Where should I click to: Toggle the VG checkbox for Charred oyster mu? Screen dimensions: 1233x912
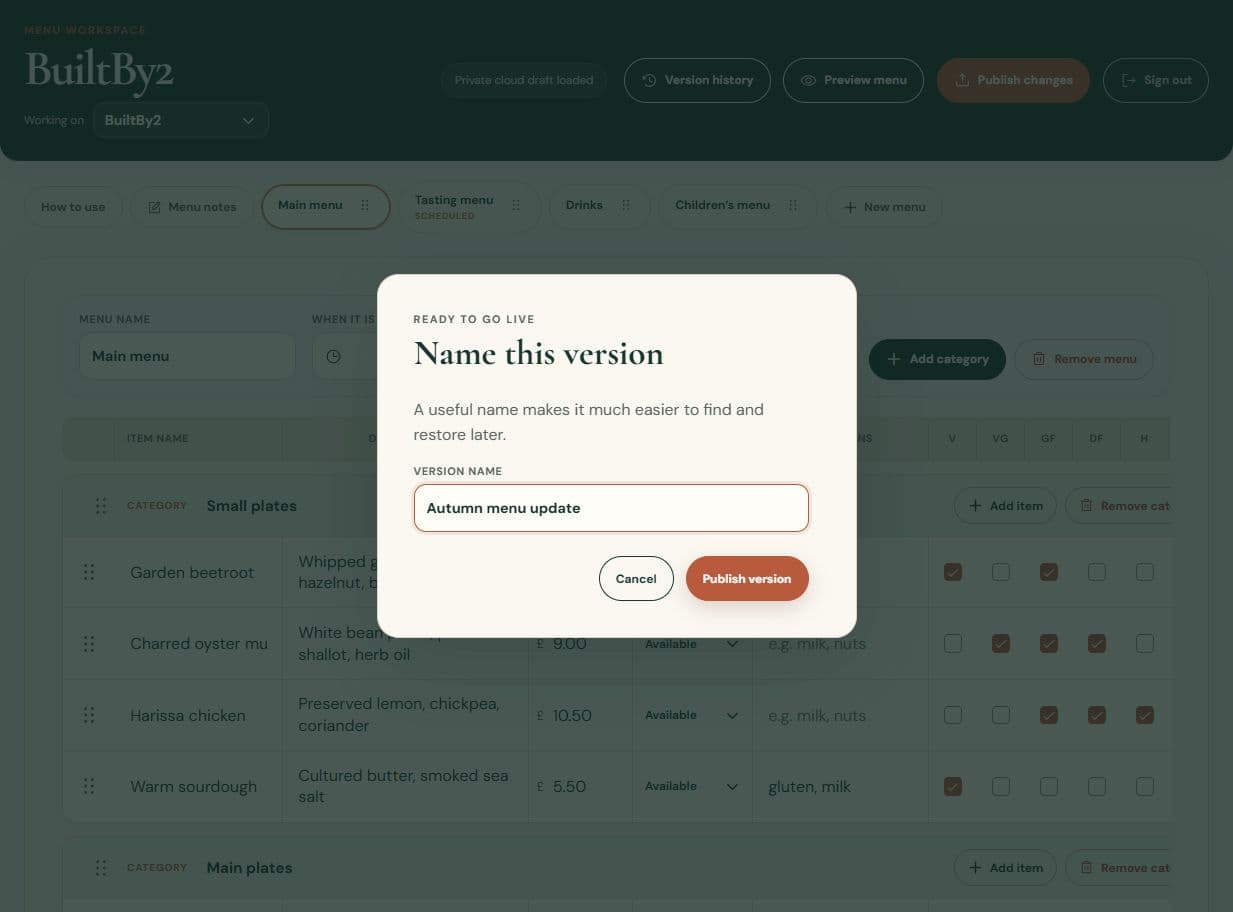pos(1001,644)
